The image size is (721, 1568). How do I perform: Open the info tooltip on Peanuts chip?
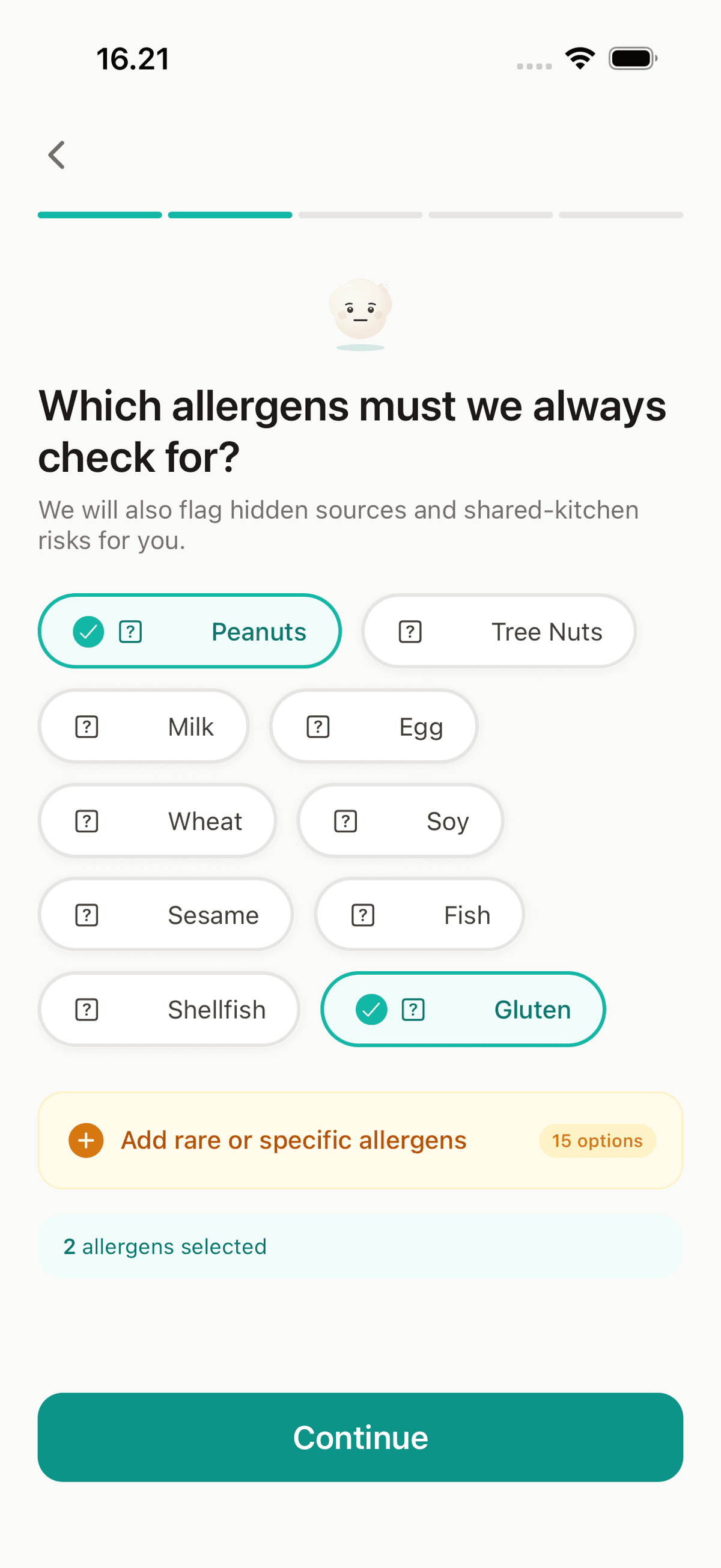click(x=130, y=631)
